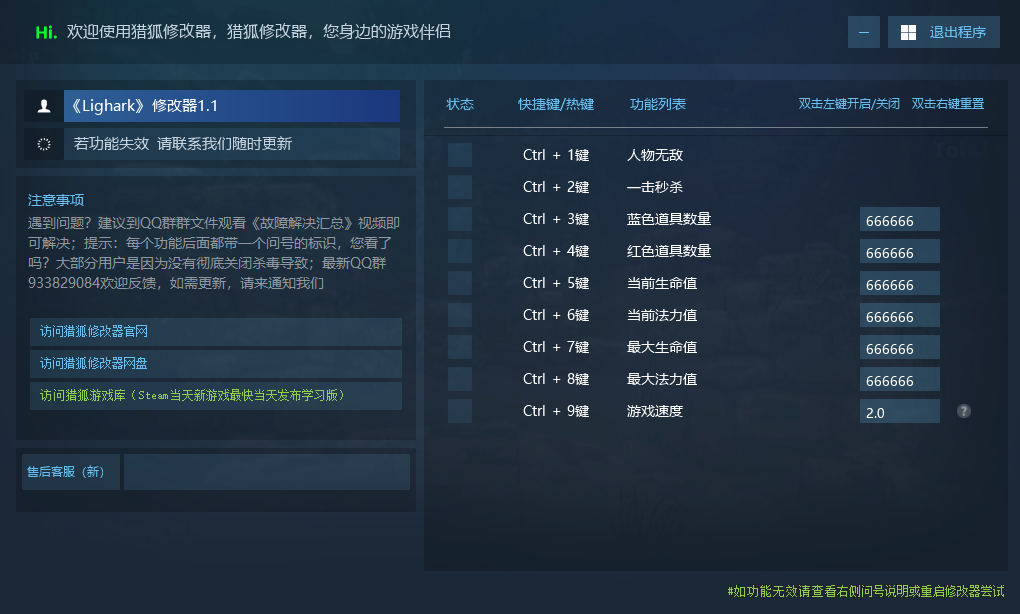1020x614 pixels.
Task: Enable the 蓝色道具数量 status checkbox
Action: (x=460, y=219)
